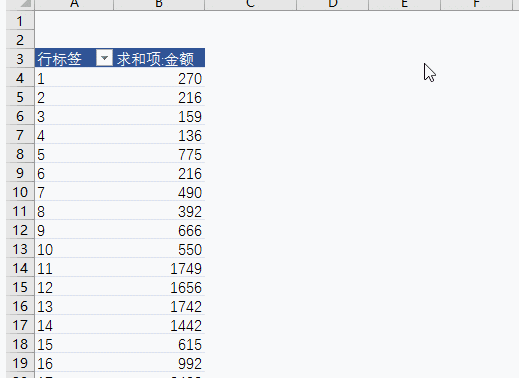This screenshot has width=519, height=378.
Task: Select row header 14
Action: tap(20, 268)
